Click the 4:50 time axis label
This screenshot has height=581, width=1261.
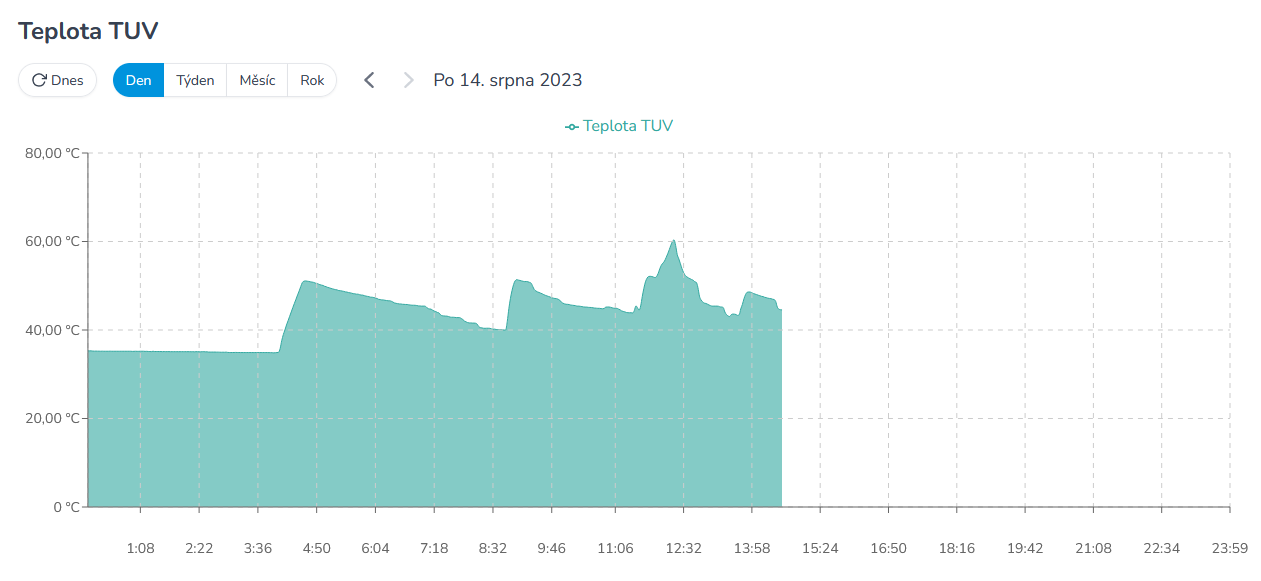coord(316,548)
